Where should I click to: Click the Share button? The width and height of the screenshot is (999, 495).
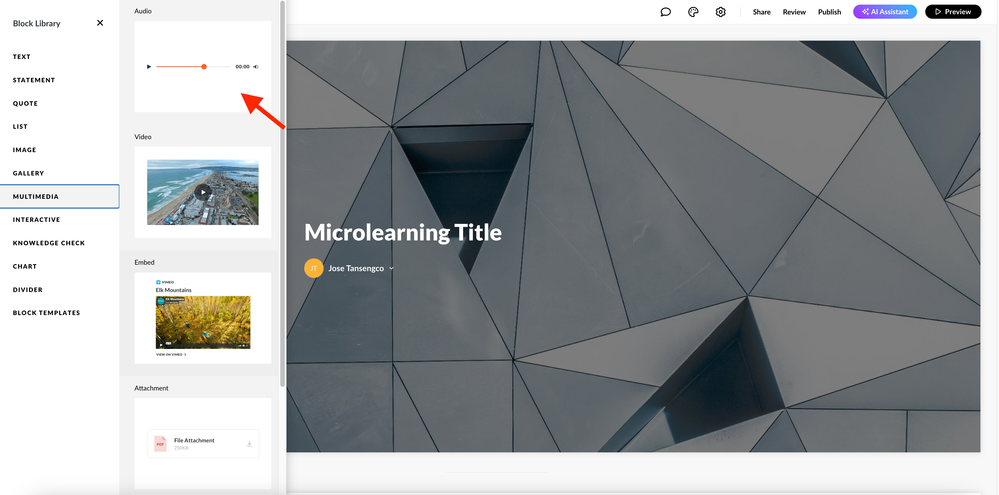(x=761, y=12)
